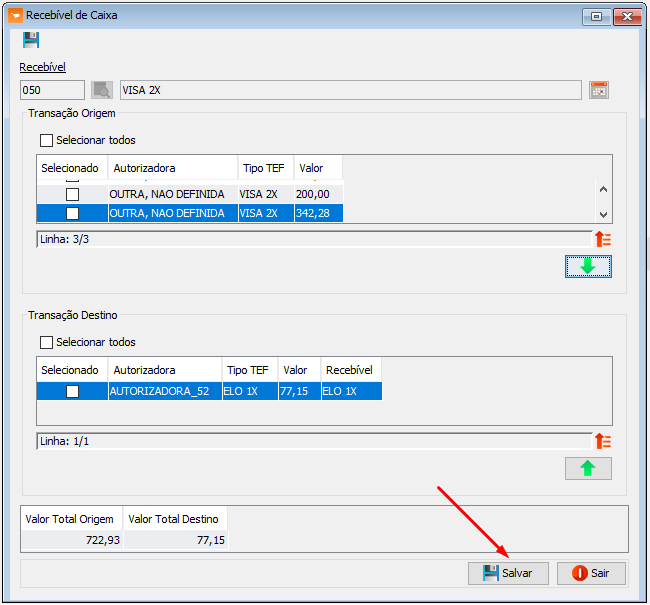Image resolution: width=650 pixels, height=605 pixels.
Task: Check the box for the 200,00 row
Action: (72, 194)
